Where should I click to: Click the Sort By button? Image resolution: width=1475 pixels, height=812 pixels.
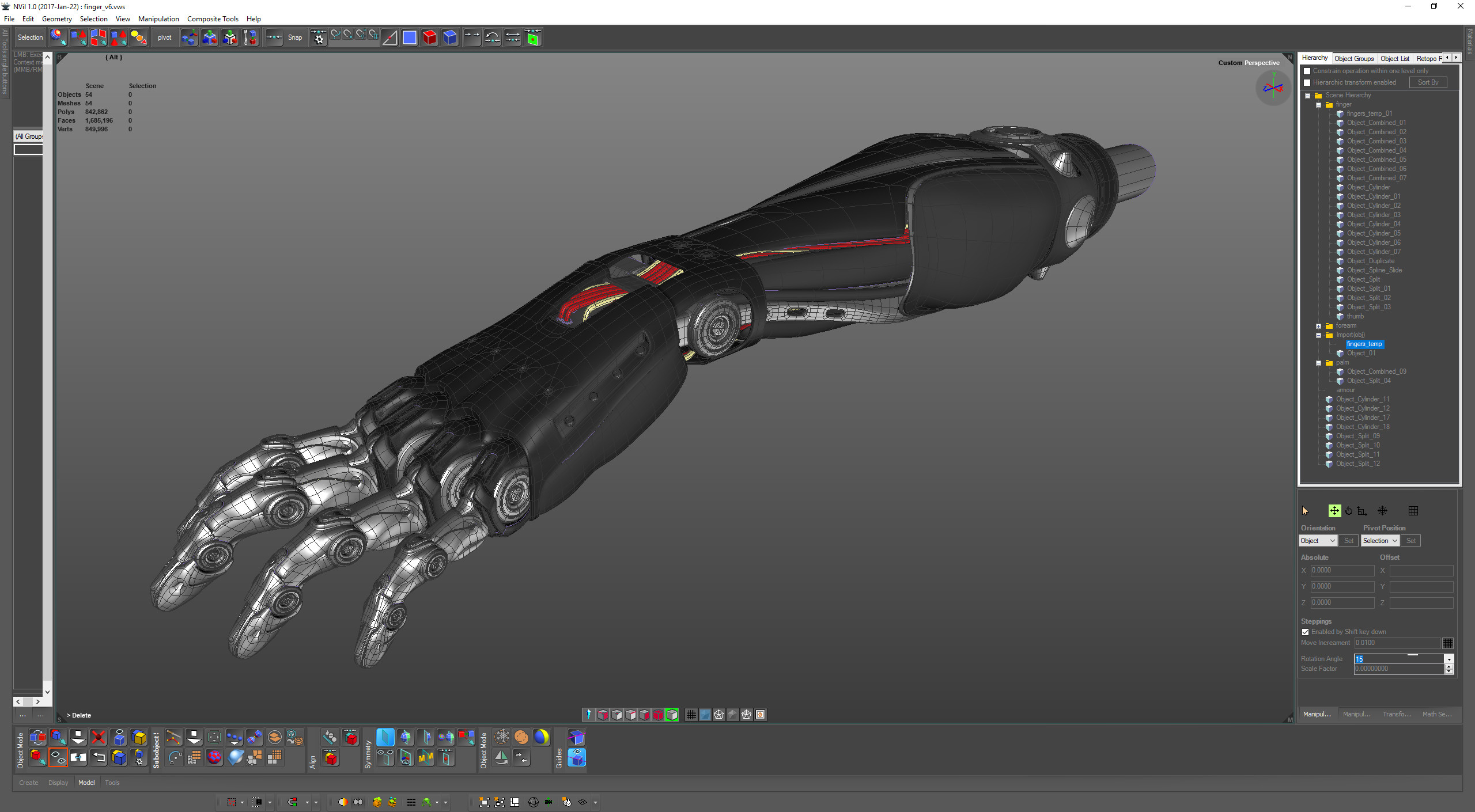(x=1428, y=82)
